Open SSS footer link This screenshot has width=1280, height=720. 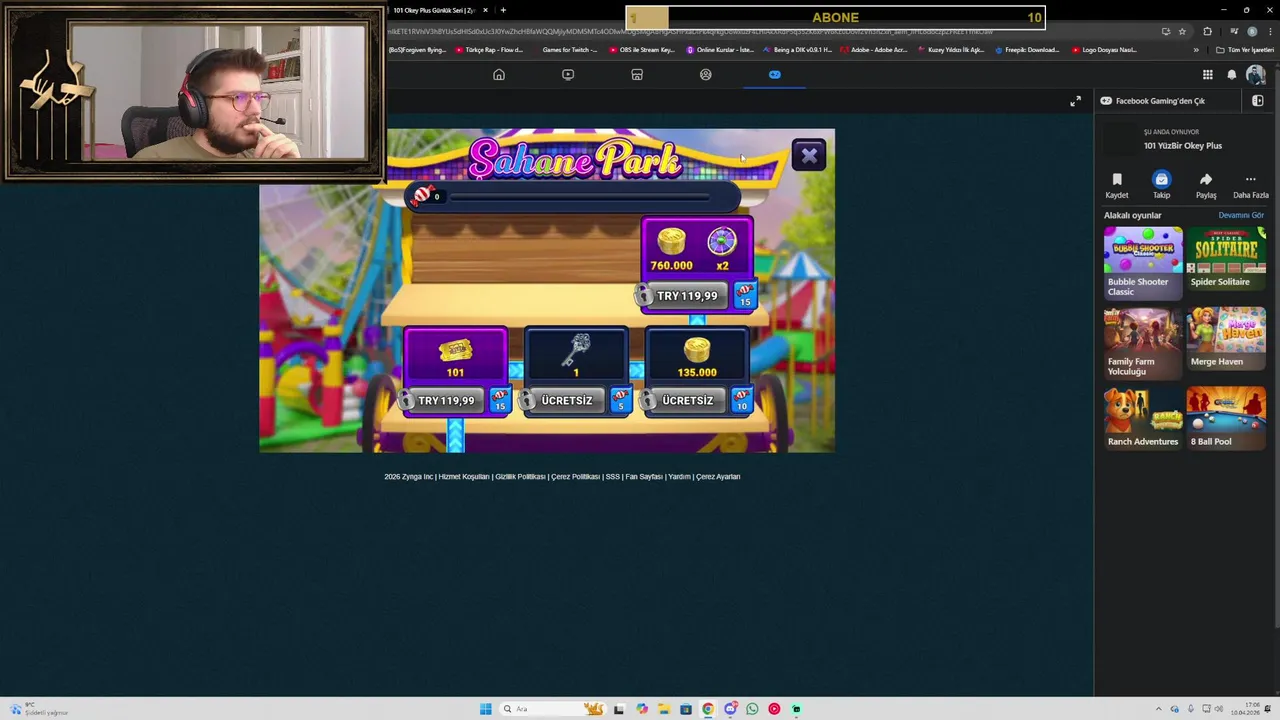click(612, 477)
